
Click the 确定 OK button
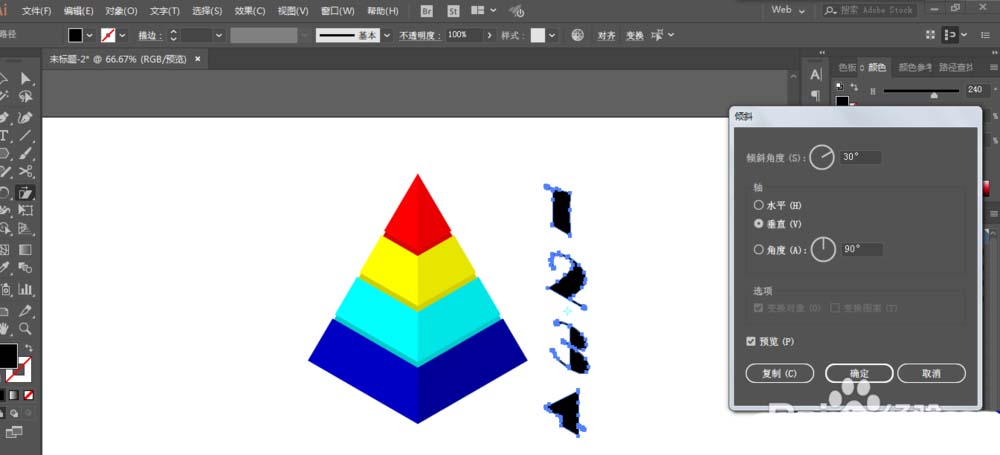click(859, 373)
